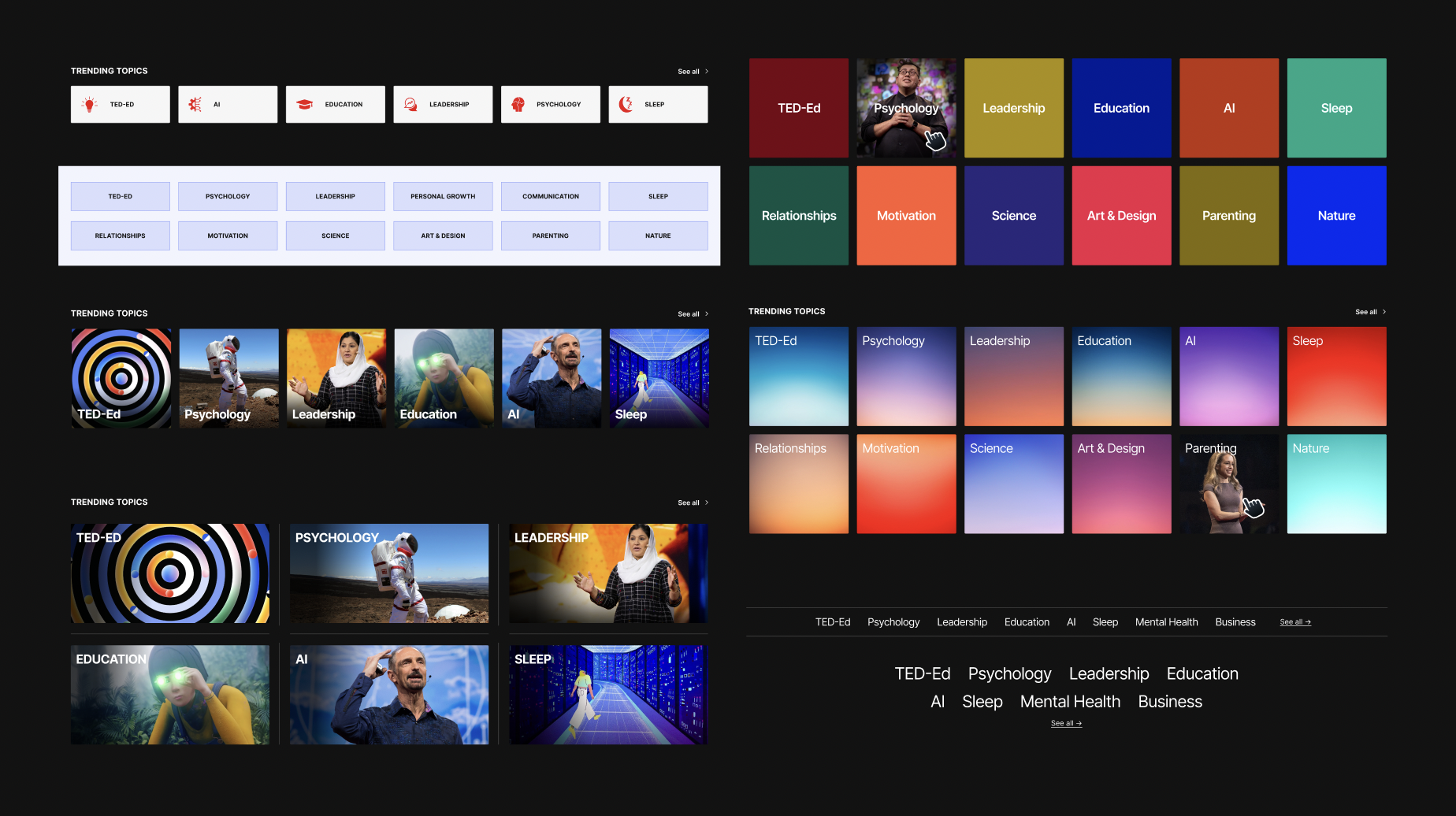Screen dimensions: 1456x816
Task: Select the lavender COMMUNICATION button
Action: (x=551, y=196)
